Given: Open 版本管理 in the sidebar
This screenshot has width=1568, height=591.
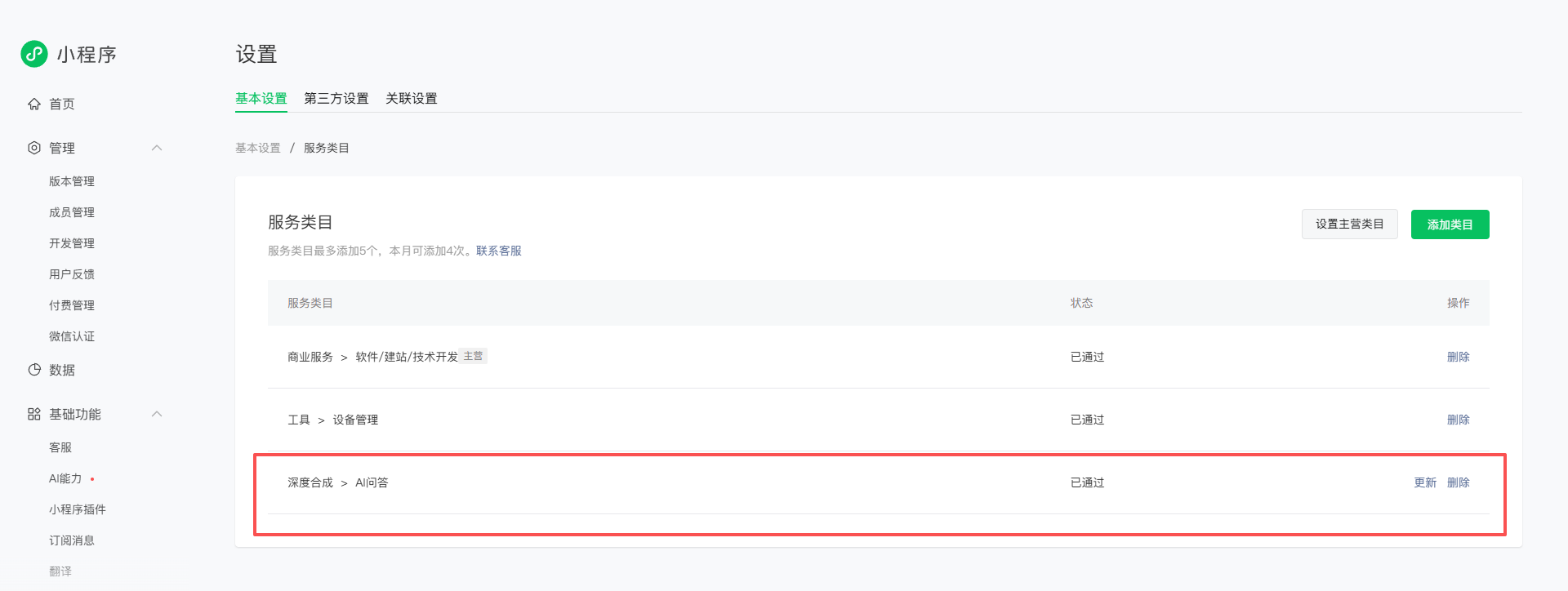Looking at the screenshot, I should (72, 181).
